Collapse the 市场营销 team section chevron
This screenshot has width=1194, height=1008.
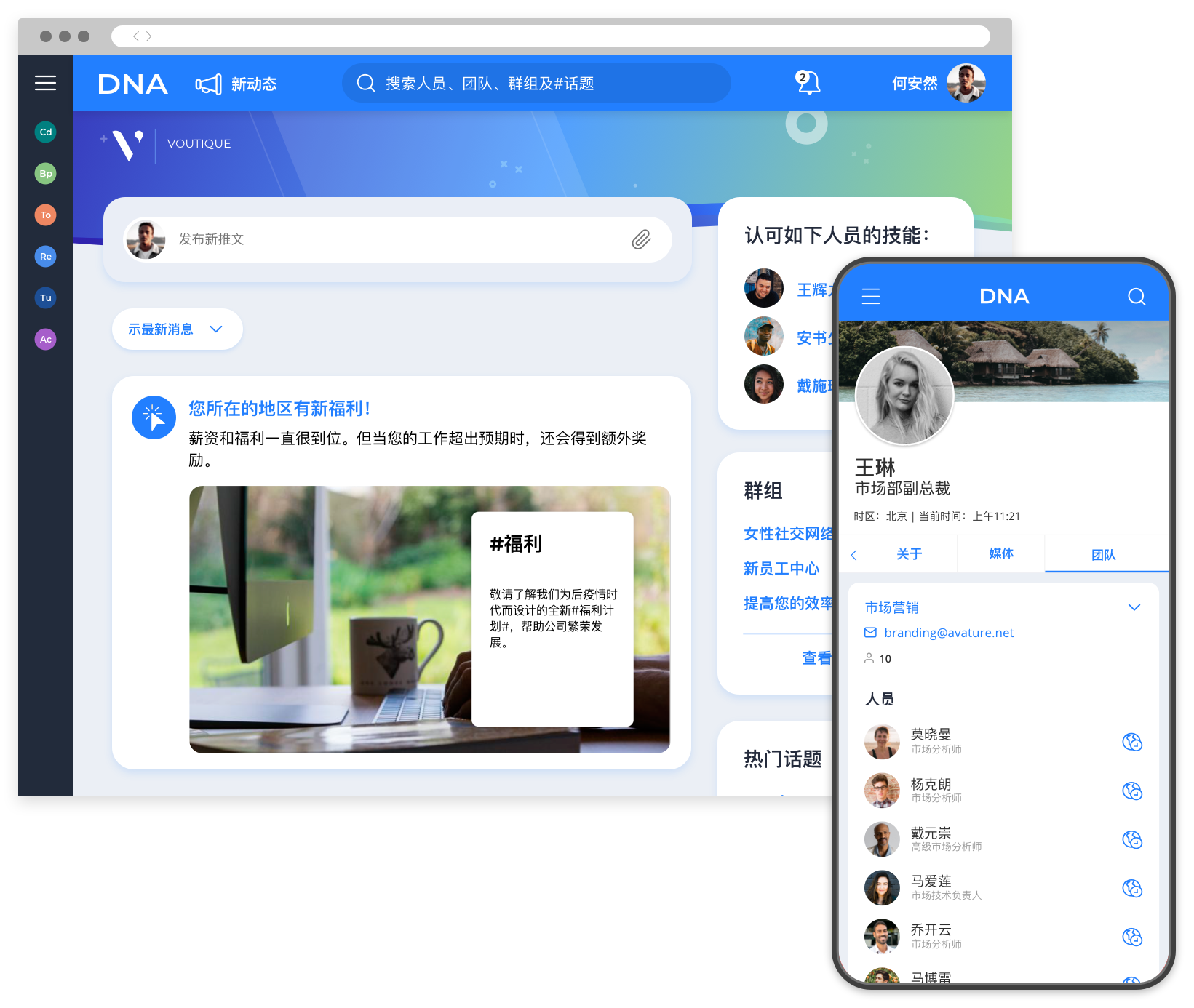(x=1134, y=607)
